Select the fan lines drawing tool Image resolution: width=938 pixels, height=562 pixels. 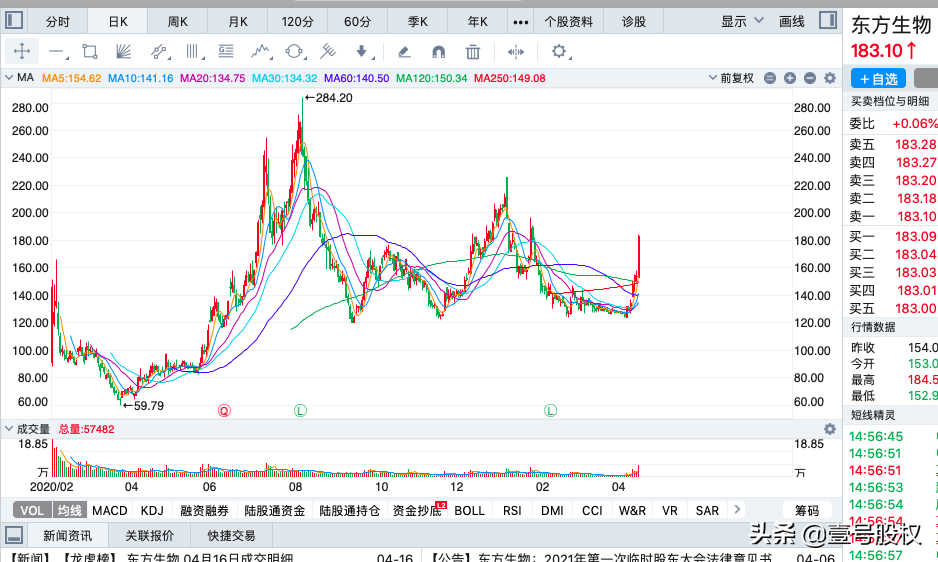[x=123, y=51]
